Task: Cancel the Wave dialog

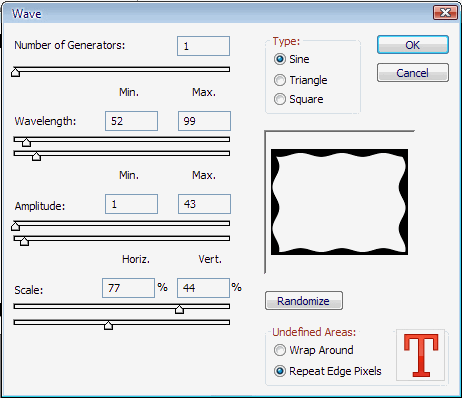Action: [x=413, y=73]
